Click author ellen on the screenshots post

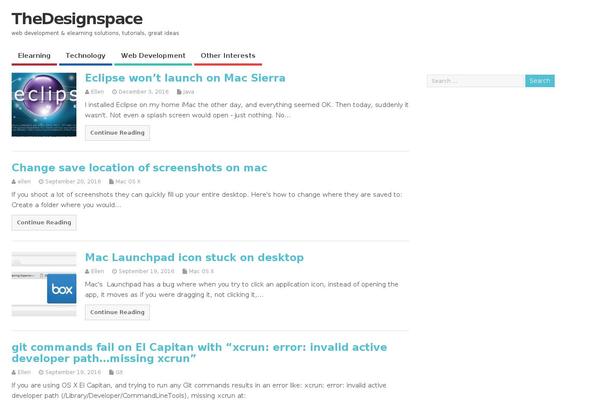pos(24,181)
